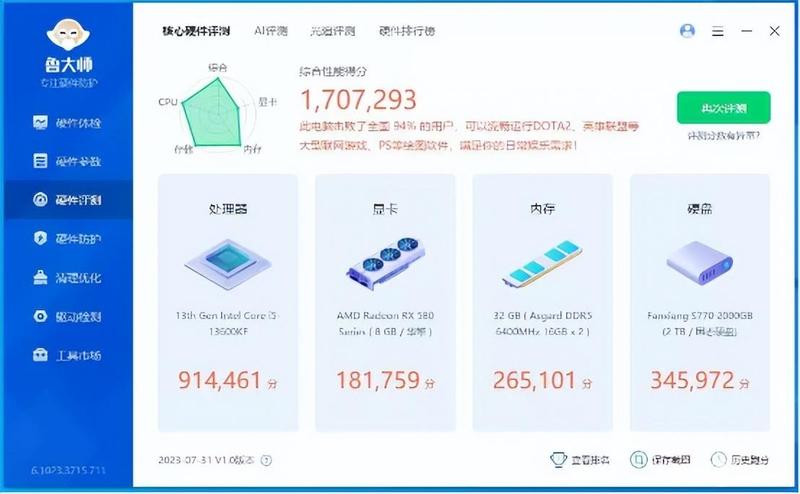Screen dimensions: 800x494
Task: Open the 历史得分 link
Action: [x=749, y=460]
